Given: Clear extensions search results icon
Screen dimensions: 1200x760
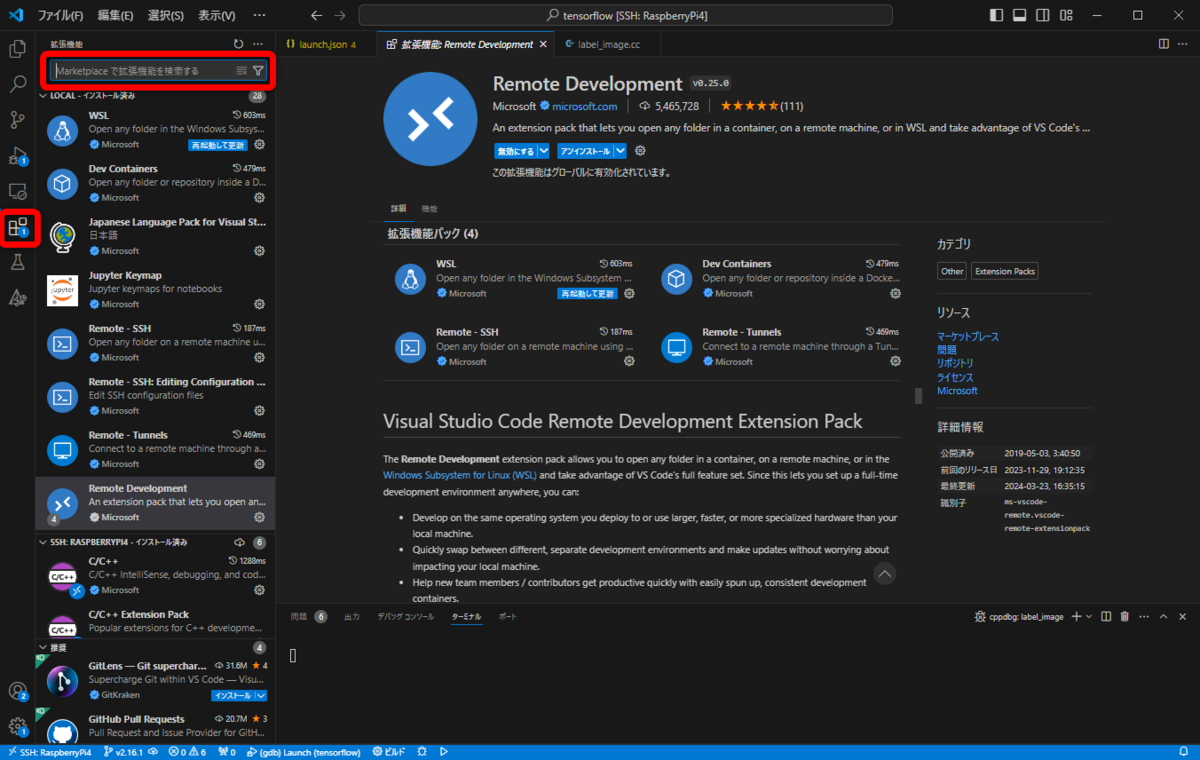Looking at the screenshot, I should pyautogui.click(x=241, y=71).
